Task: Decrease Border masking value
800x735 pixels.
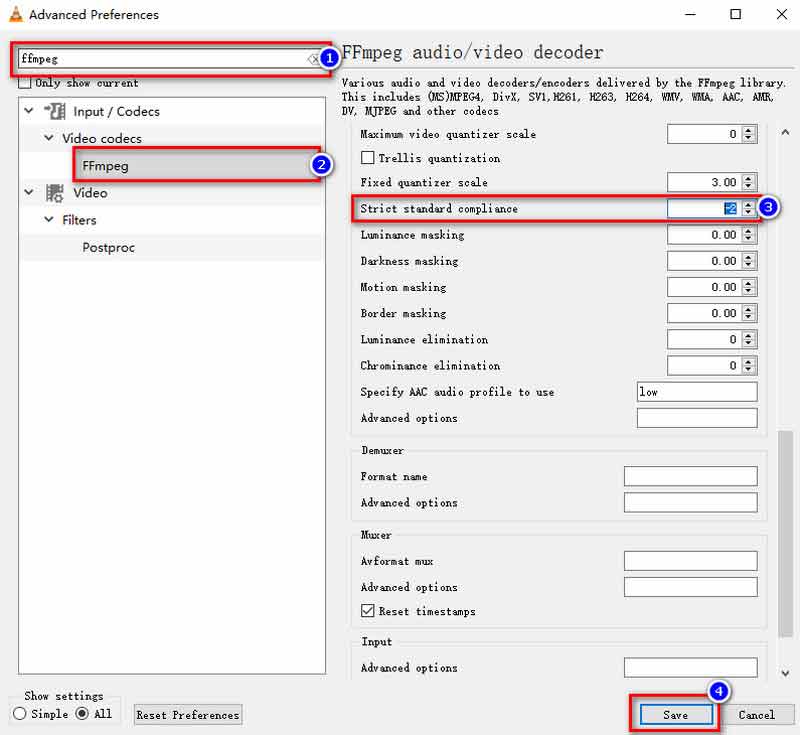Action: coord(748,317)
